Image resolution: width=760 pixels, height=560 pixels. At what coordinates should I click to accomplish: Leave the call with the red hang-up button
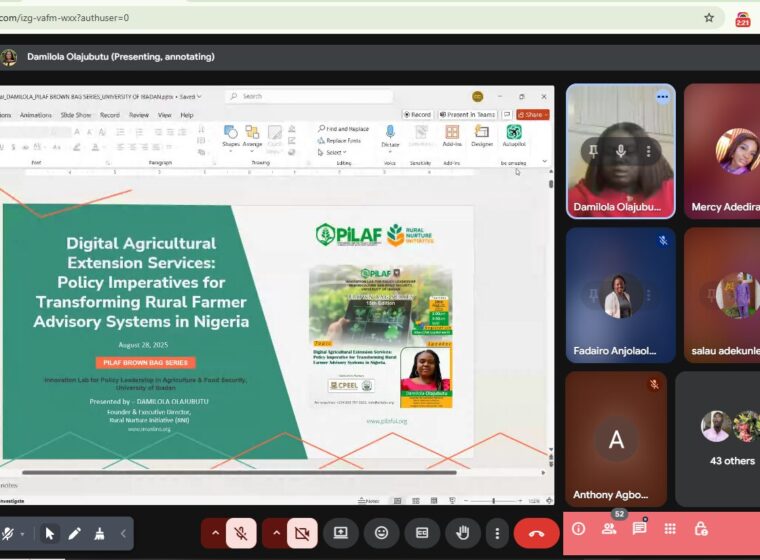[x=536, y=533]
